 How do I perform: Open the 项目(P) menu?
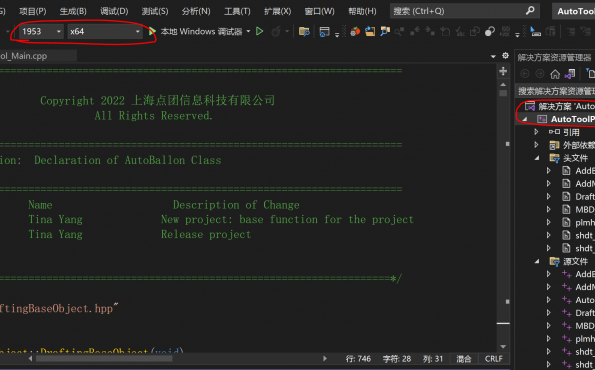click(x=33, y=11)
